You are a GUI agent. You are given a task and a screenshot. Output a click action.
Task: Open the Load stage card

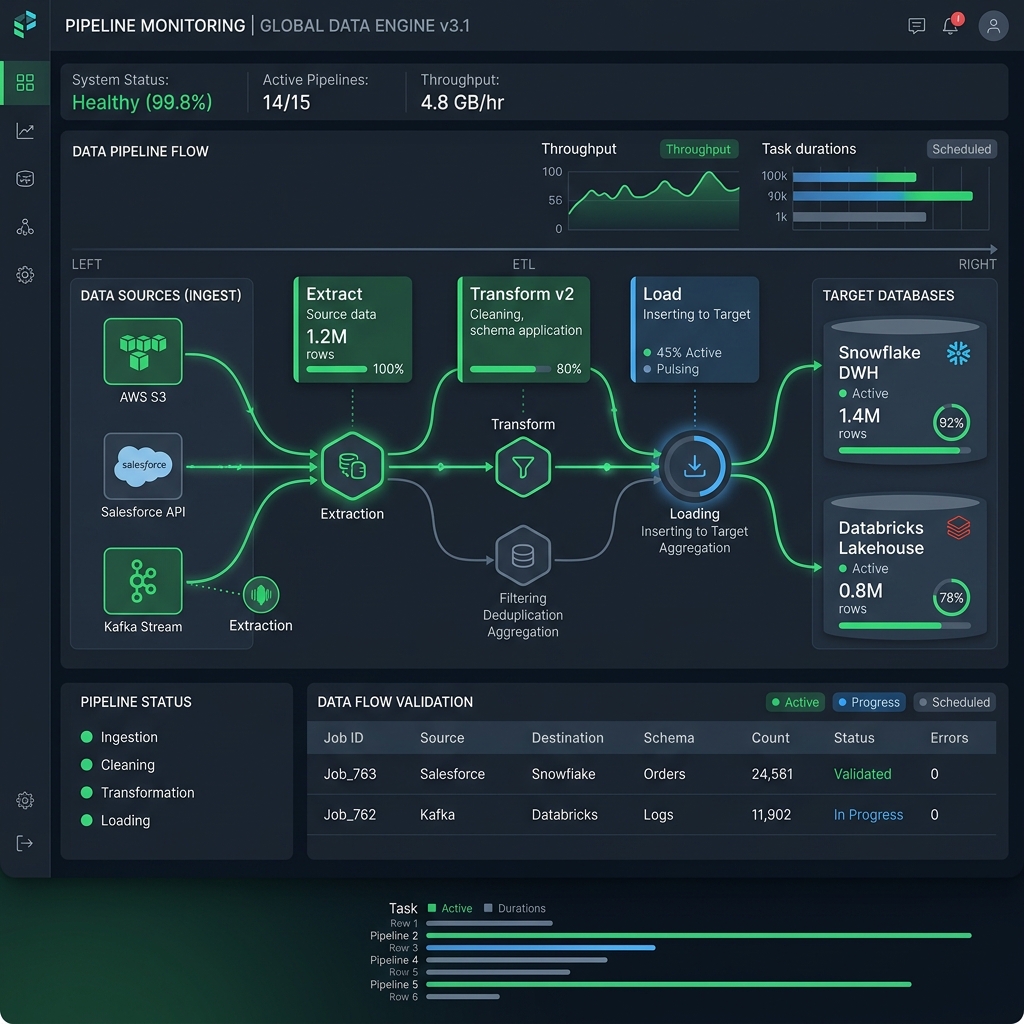click(695, 329)
